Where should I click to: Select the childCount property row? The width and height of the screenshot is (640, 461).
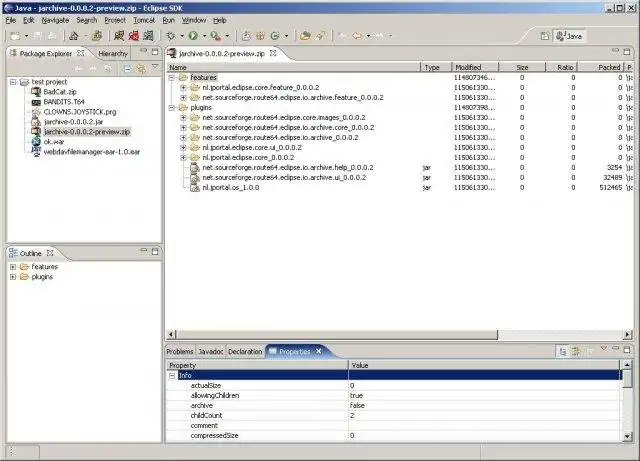[394, 416]
